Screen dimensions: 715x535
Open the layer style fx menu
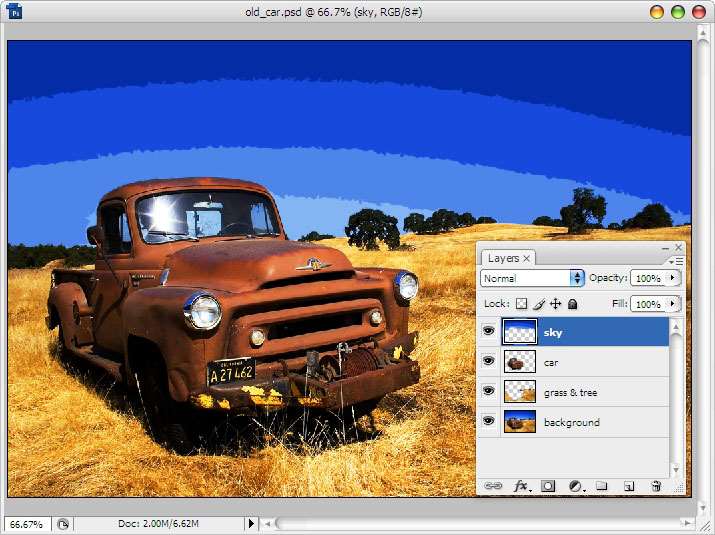(521, 486)
